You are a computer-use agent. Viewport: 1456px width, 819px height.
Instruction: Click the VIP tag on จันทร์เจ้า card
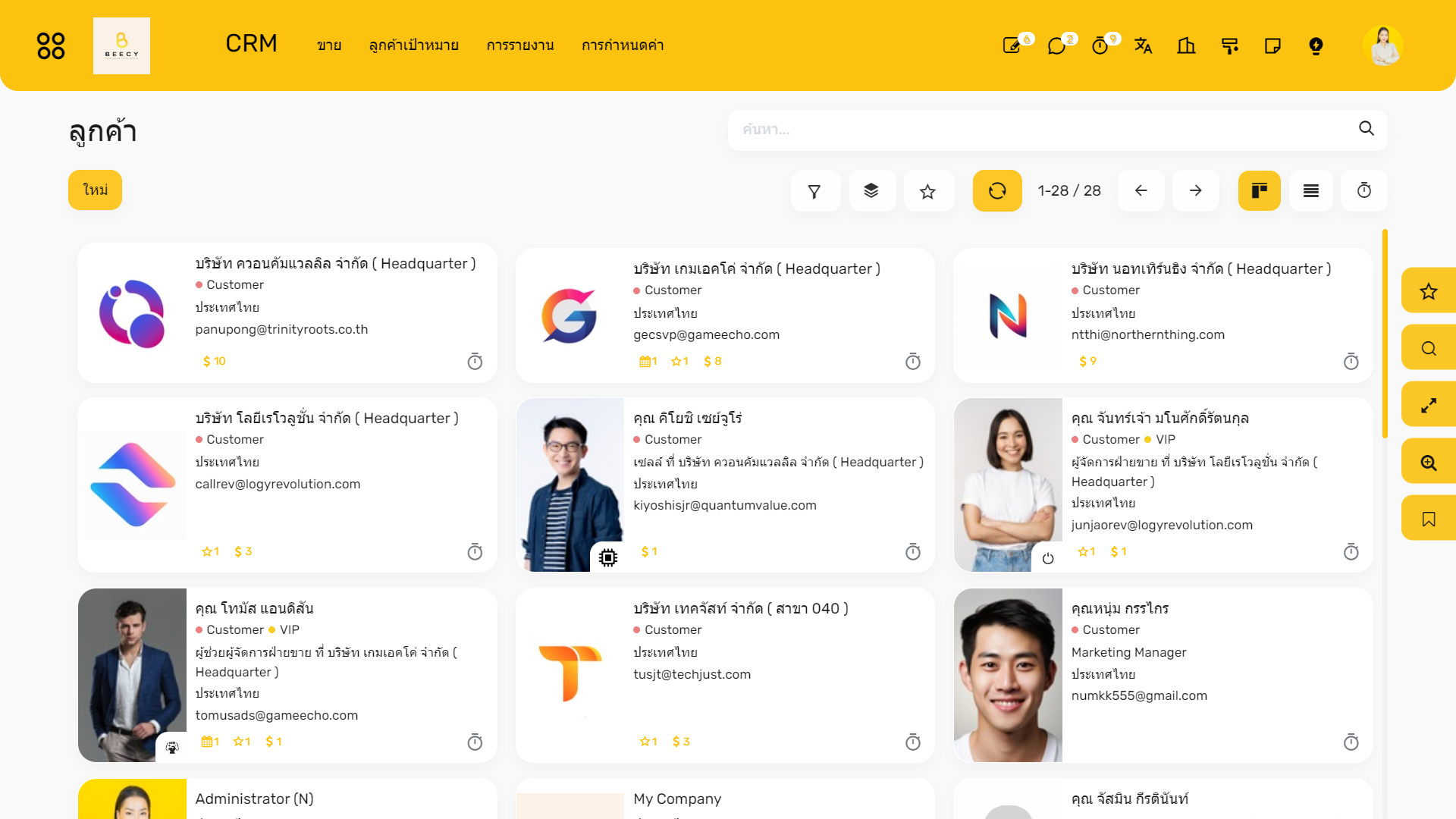point(1160,439)
